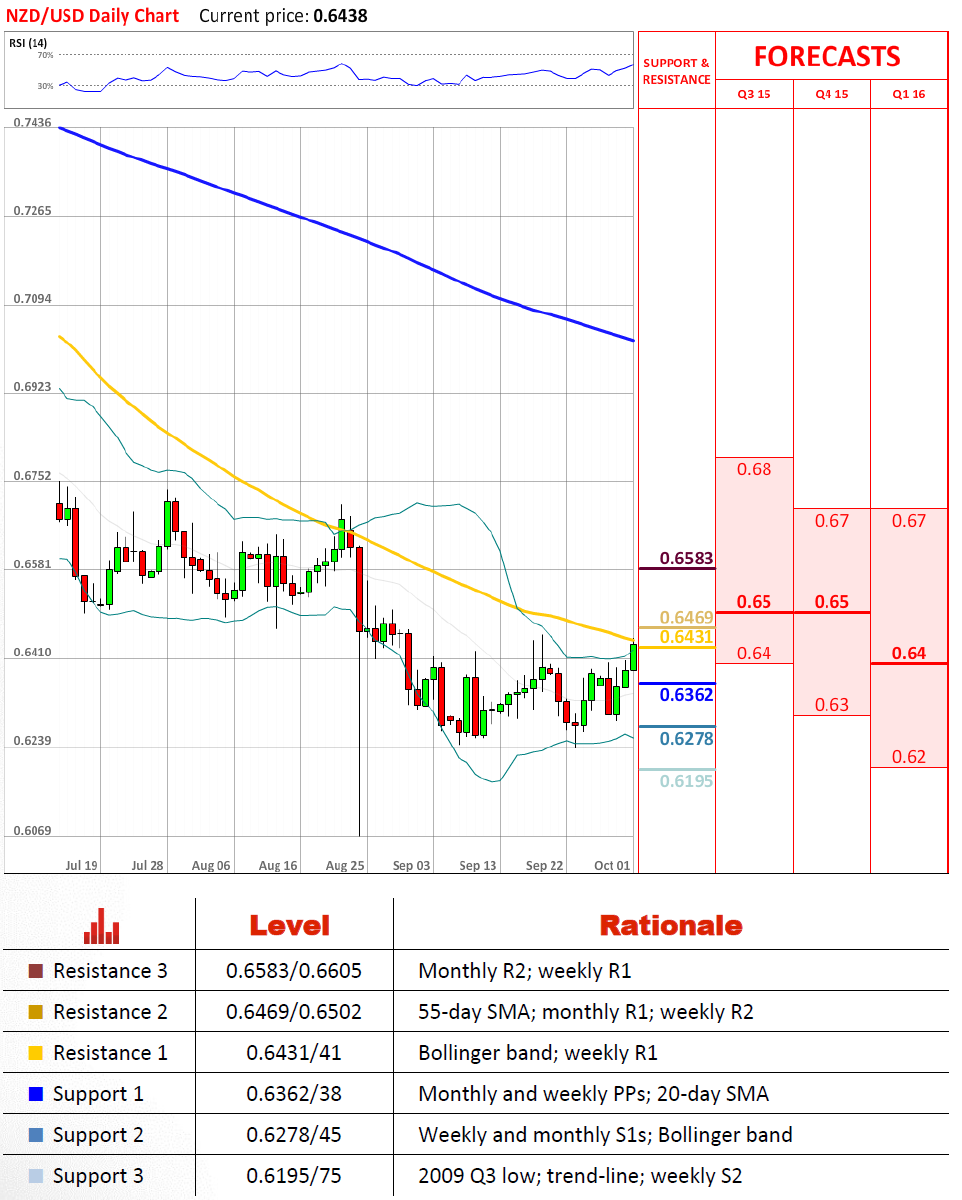Click the 30% RSI level label

46,86
